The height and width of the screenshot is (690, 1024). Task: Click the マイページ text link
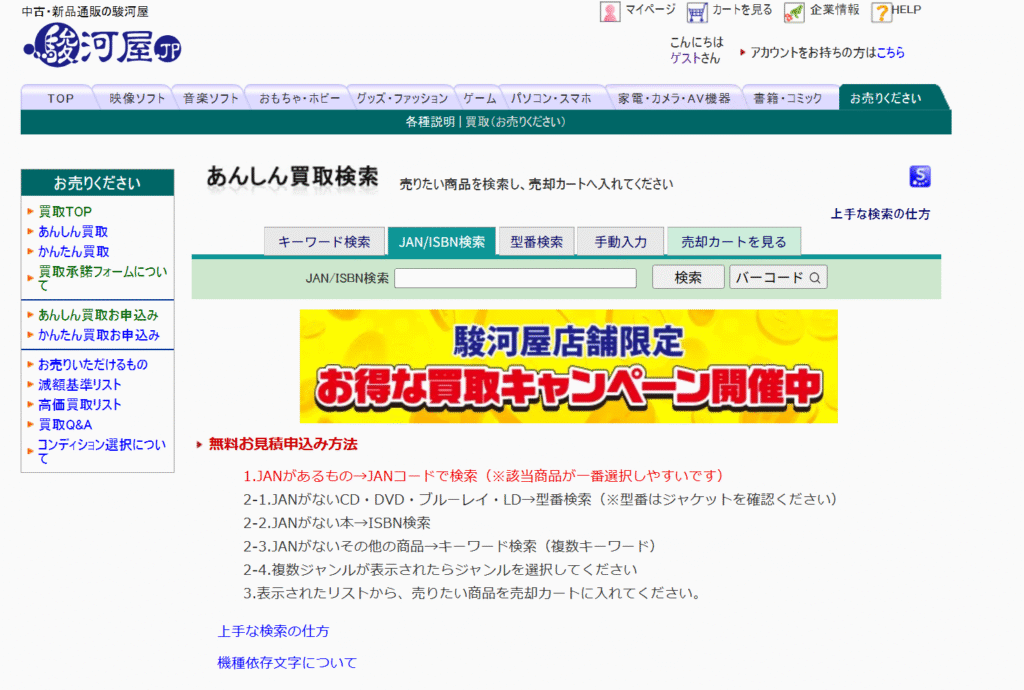pos(650,10)
